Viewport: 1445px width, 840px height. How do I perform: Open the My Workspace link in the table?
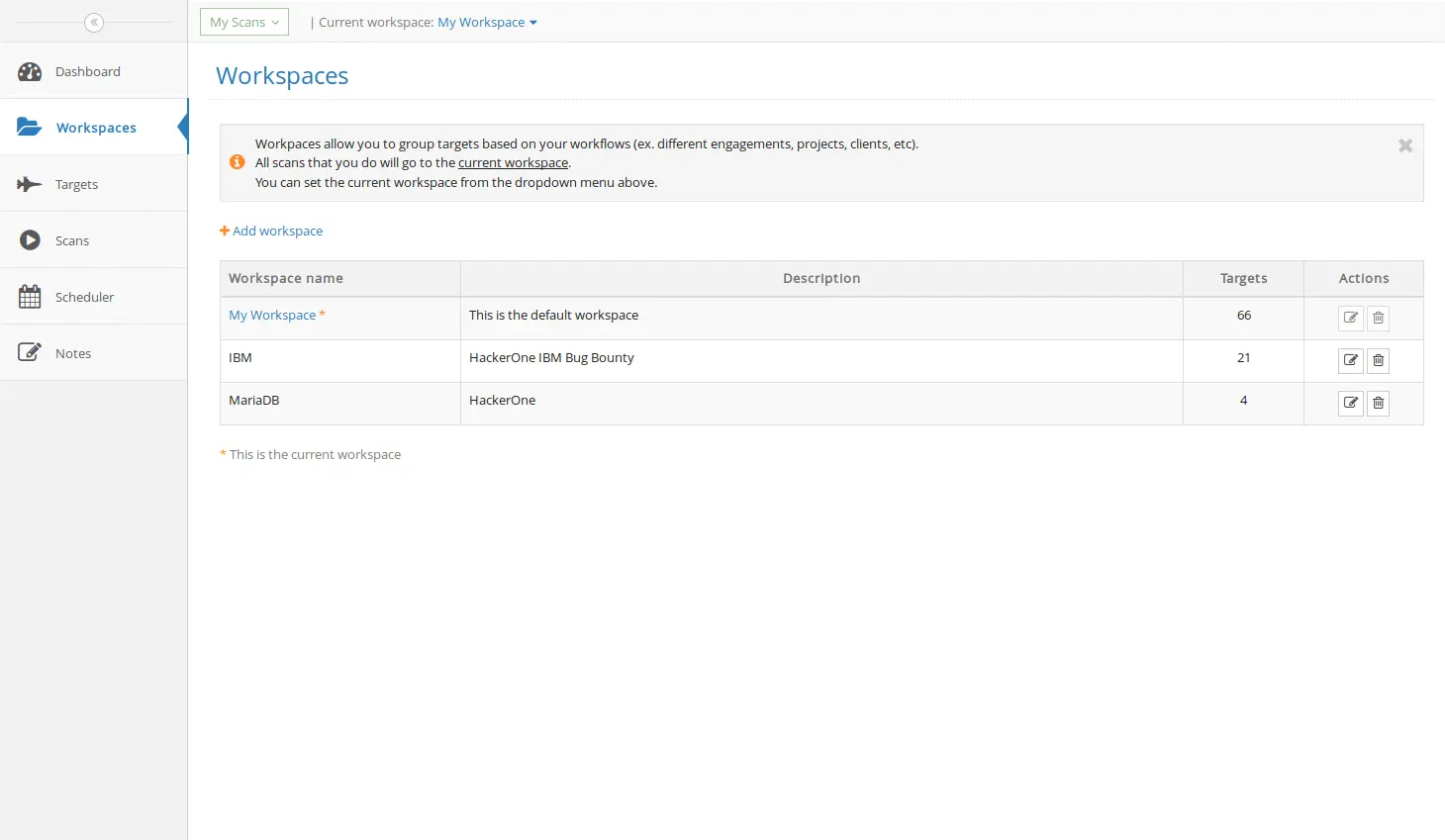[271, 315]
